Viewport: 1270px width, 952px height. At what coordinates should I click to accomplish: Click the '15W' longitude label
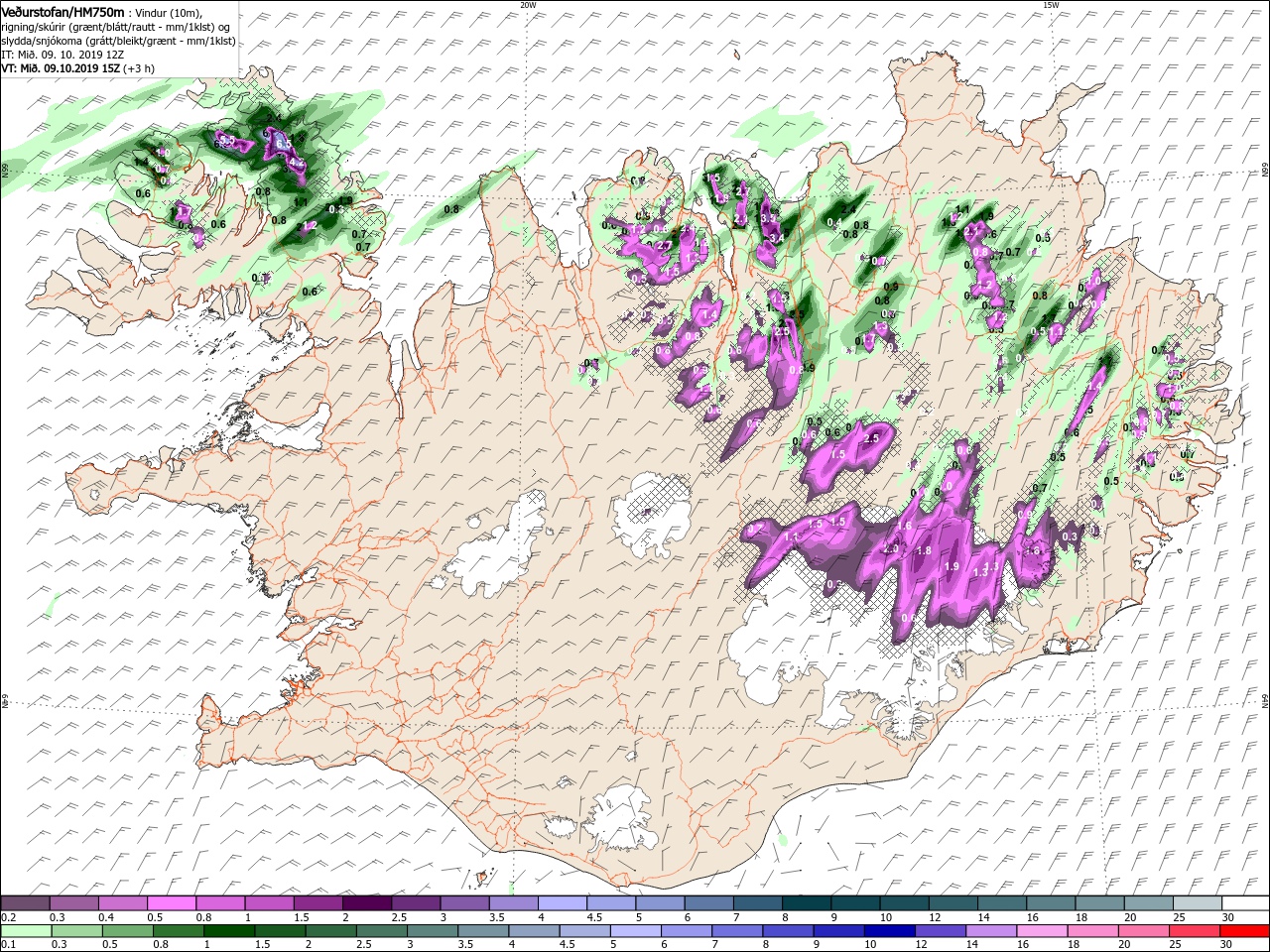click(1051, 5)
